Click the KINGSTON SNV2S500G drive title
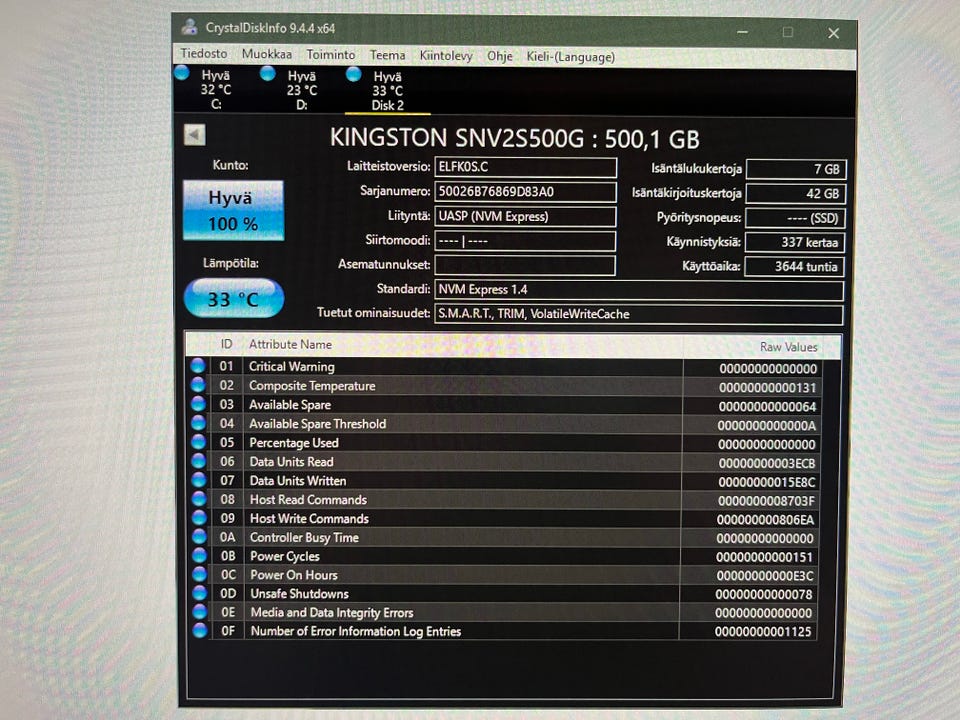960x720 pixels. (514, 138)
